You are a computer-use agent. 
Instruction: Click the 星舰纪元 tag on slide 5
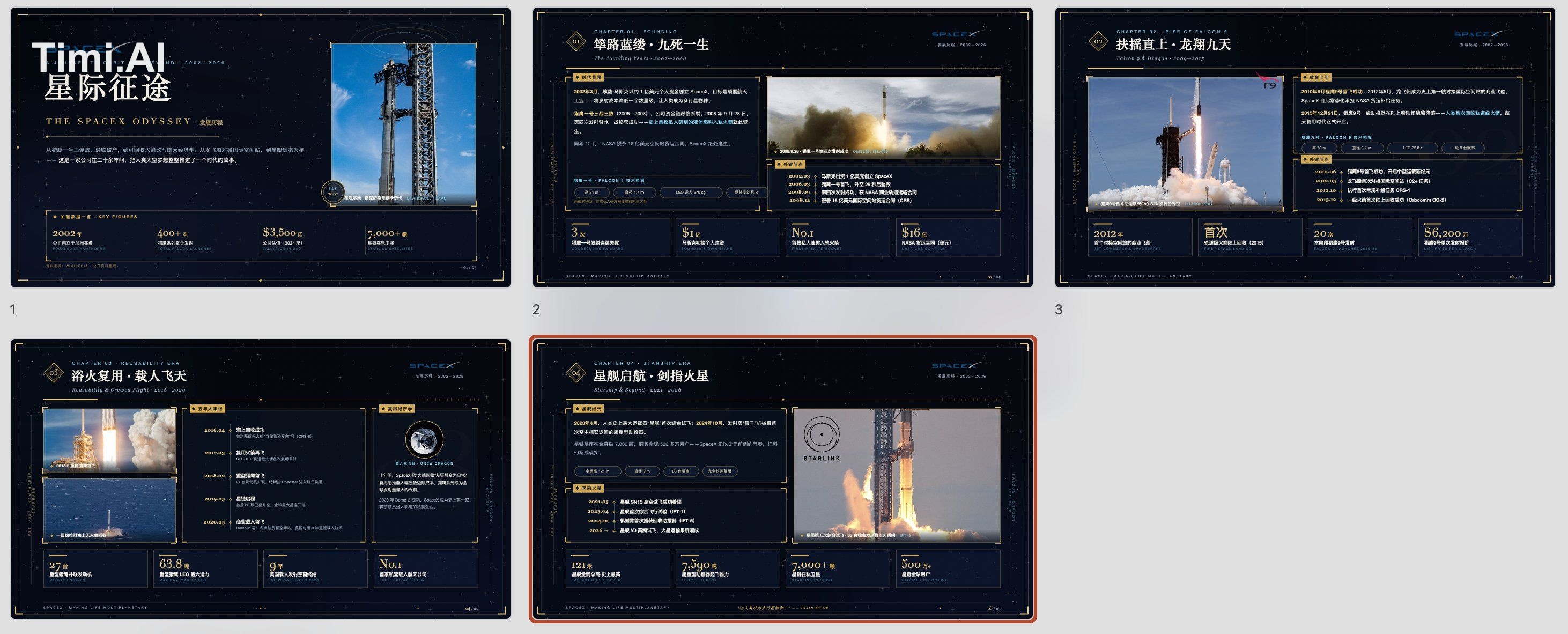coord(589,409)
